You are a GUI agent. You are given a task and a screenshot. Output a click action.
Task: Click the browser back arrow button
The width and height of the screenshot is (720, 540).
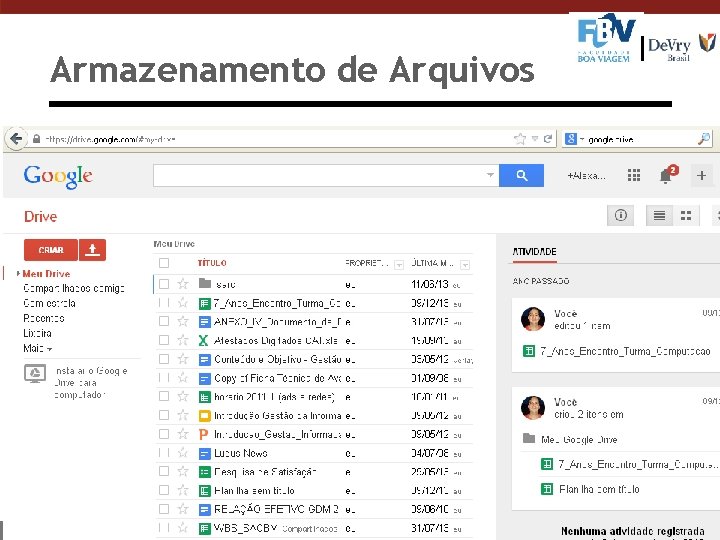pos(16,139)
